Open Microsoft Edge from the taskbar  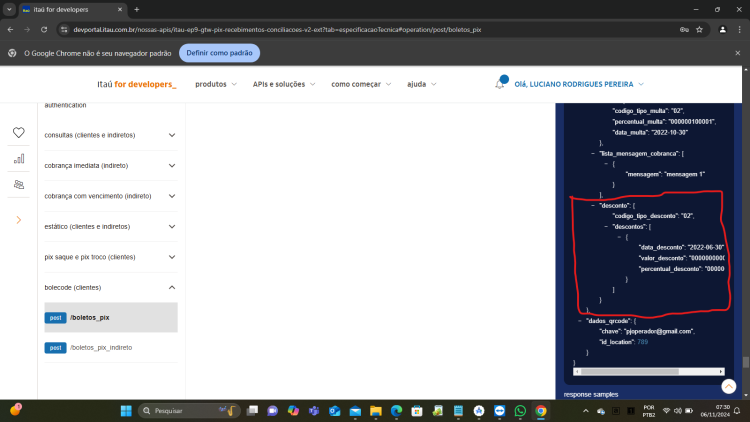point(396,411)
